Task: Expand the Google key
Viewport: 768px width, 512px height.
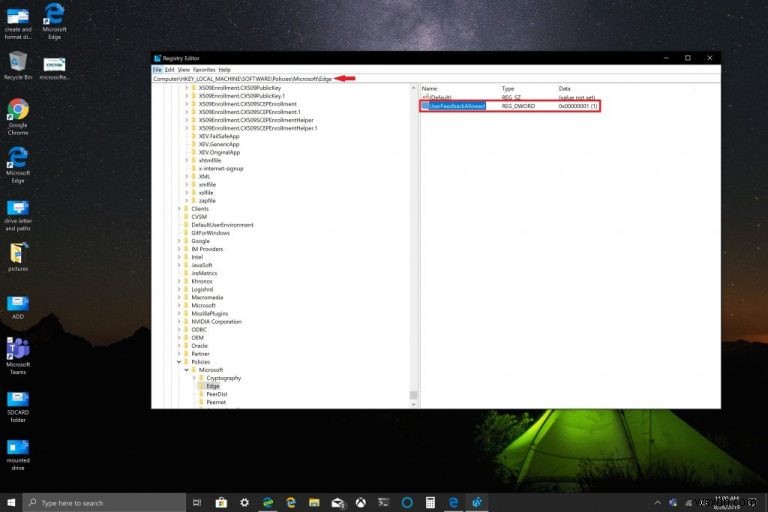Action: click(179, 241)
